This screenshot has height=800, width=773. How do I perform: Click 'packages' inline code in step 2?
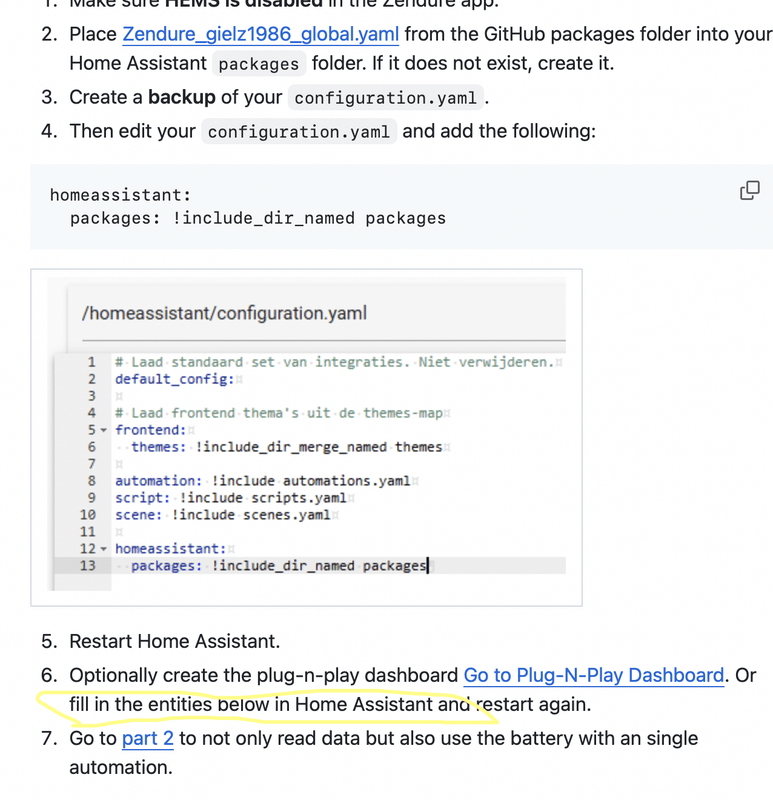click(x=259, y=64)
